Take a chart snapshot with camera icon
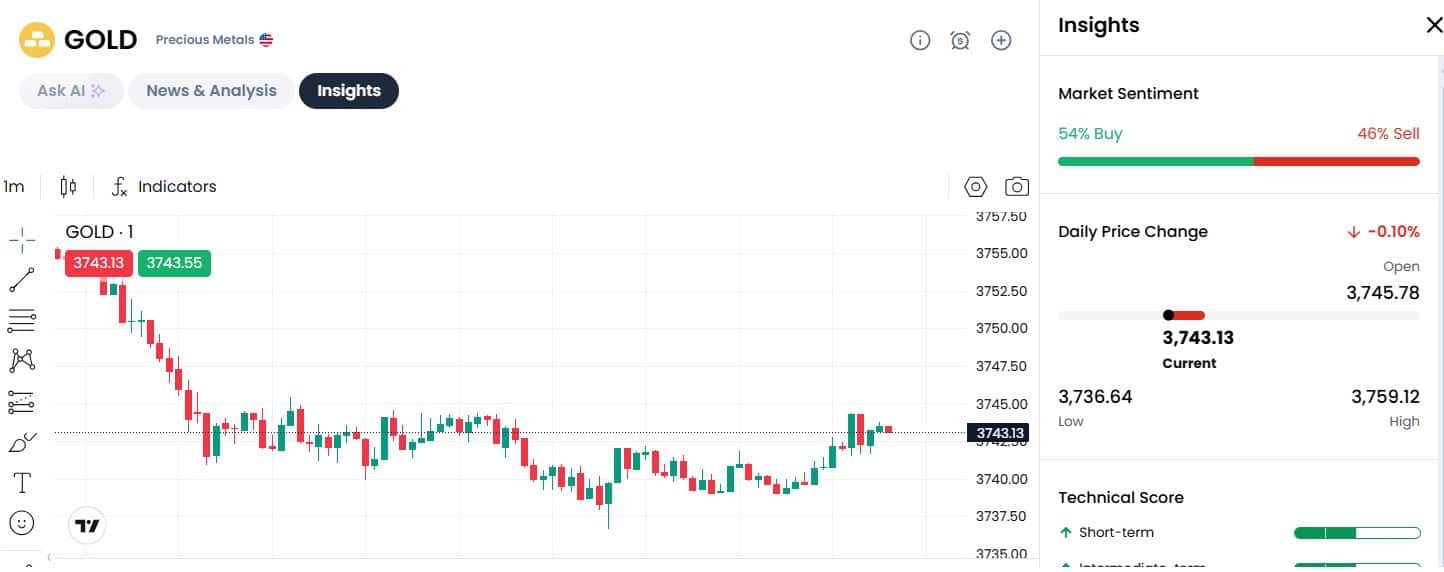This screenshot has height=572, width=1444. 1017,187
